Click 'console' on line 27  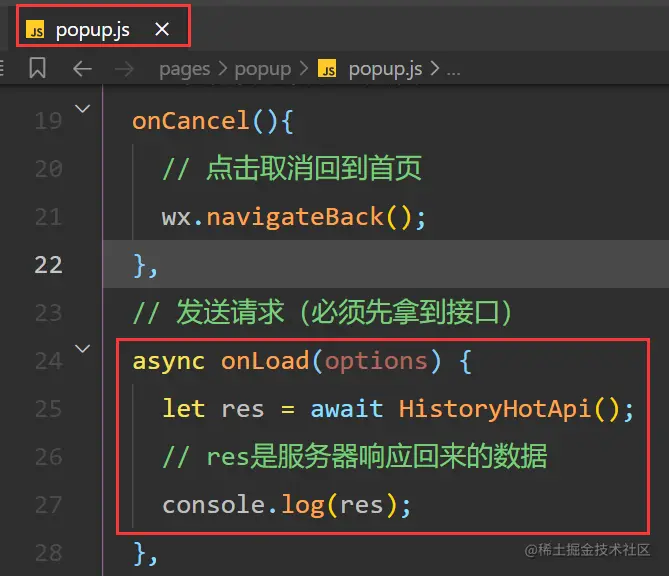tap(214, 505)
